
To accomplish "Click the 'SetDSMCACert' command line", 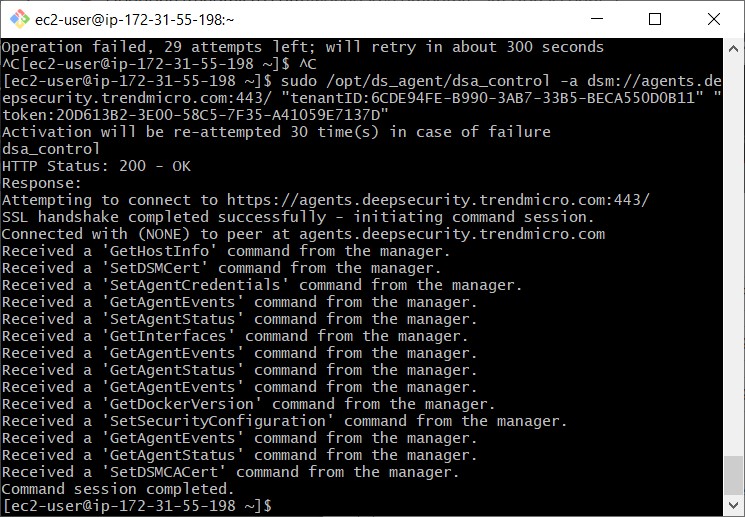I will pyautogui.click(x=230, y=472).
